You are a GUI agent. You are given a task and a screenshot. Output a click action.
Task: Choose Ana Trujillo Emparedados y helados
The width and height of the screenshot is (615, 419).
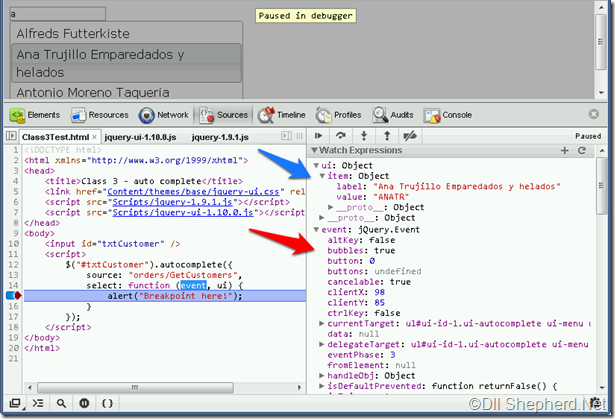(x=126, y=63)
